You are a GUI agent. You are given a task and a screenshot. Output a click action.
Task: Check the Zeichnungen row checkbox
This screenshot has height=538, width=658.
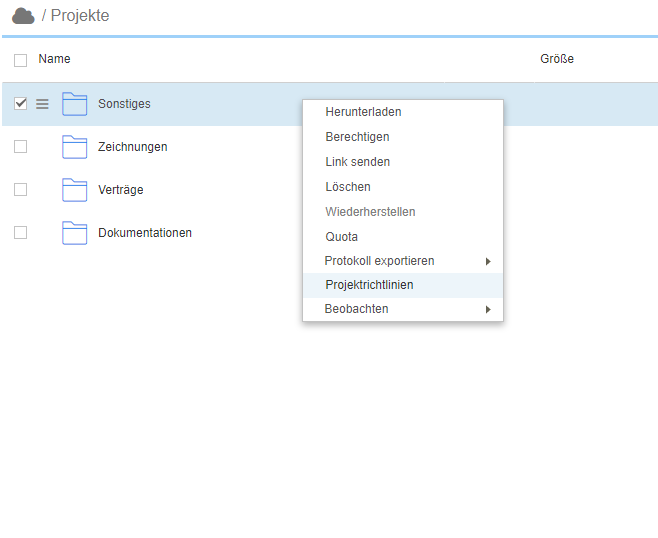[20, 147]
